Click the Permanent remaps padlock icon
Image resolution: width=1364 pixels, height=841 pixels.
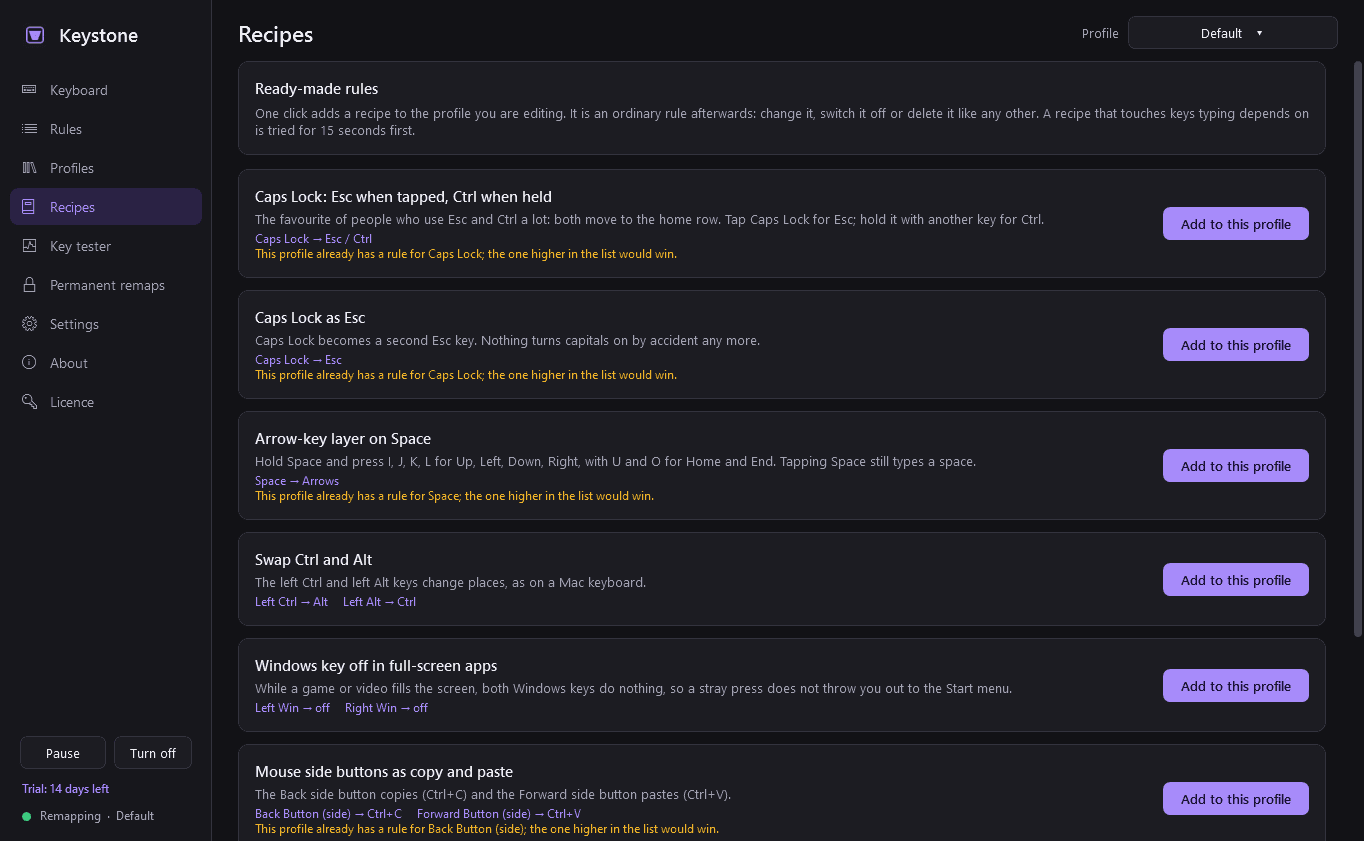pyautogui.click(x=30, y=285)
